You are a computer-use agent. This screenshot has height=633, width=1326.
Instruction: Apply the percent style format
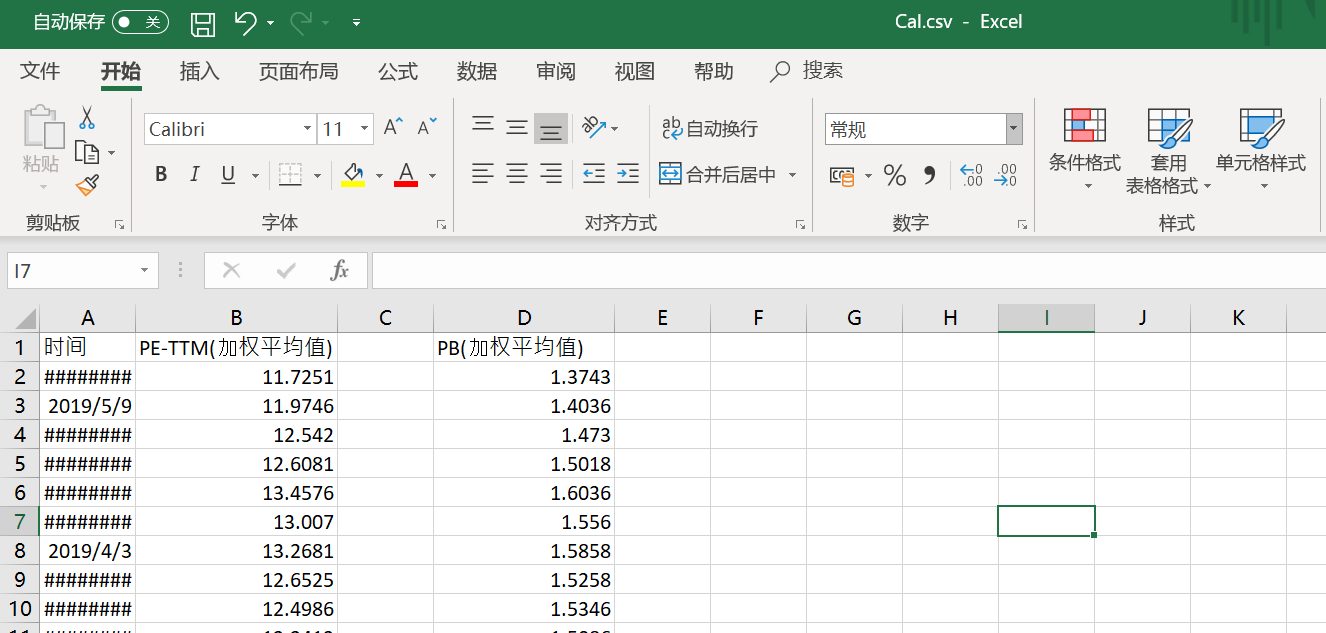pos(894,173)
